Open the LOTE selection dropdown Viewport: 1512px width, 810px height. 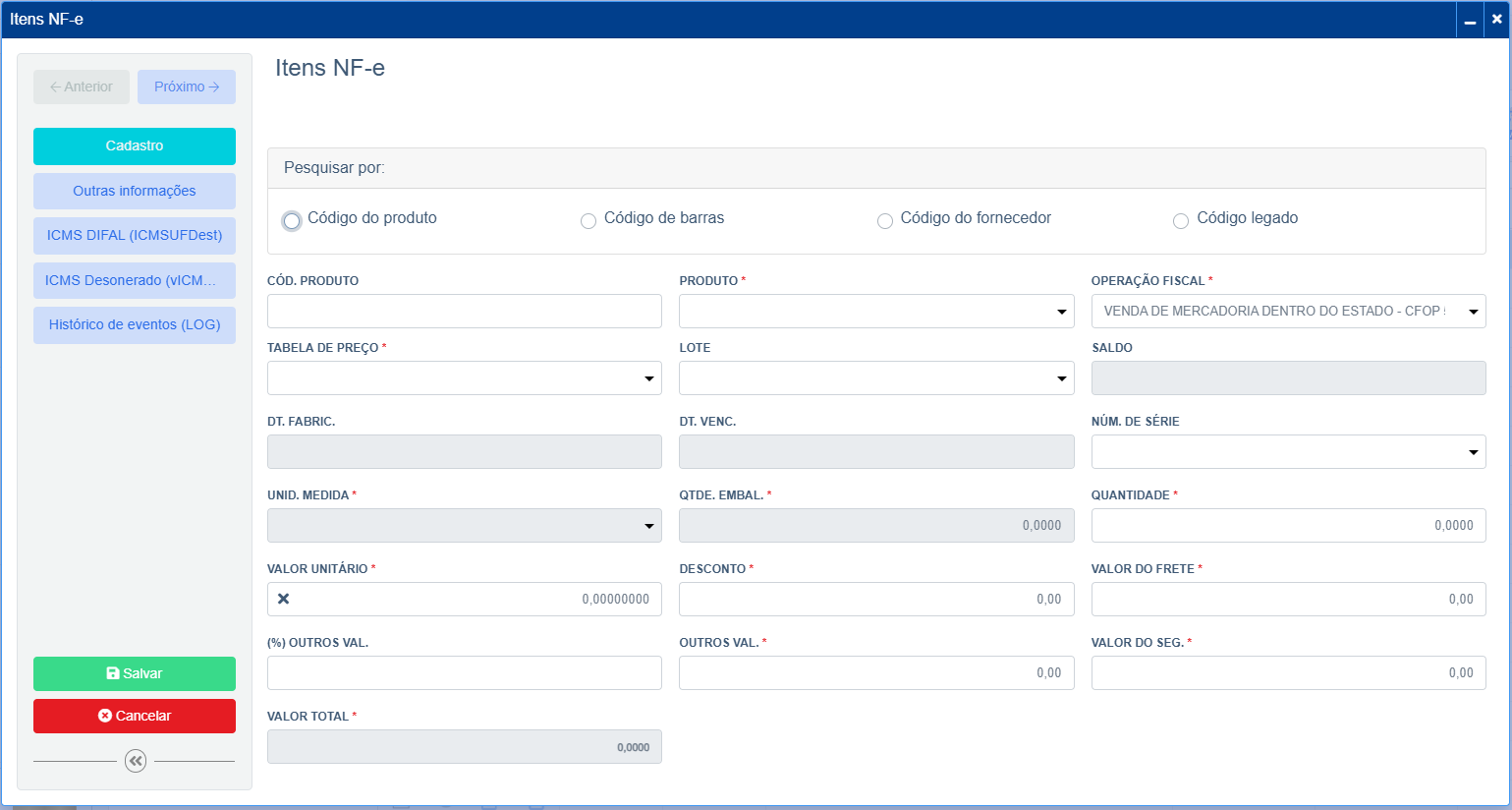1062,377
